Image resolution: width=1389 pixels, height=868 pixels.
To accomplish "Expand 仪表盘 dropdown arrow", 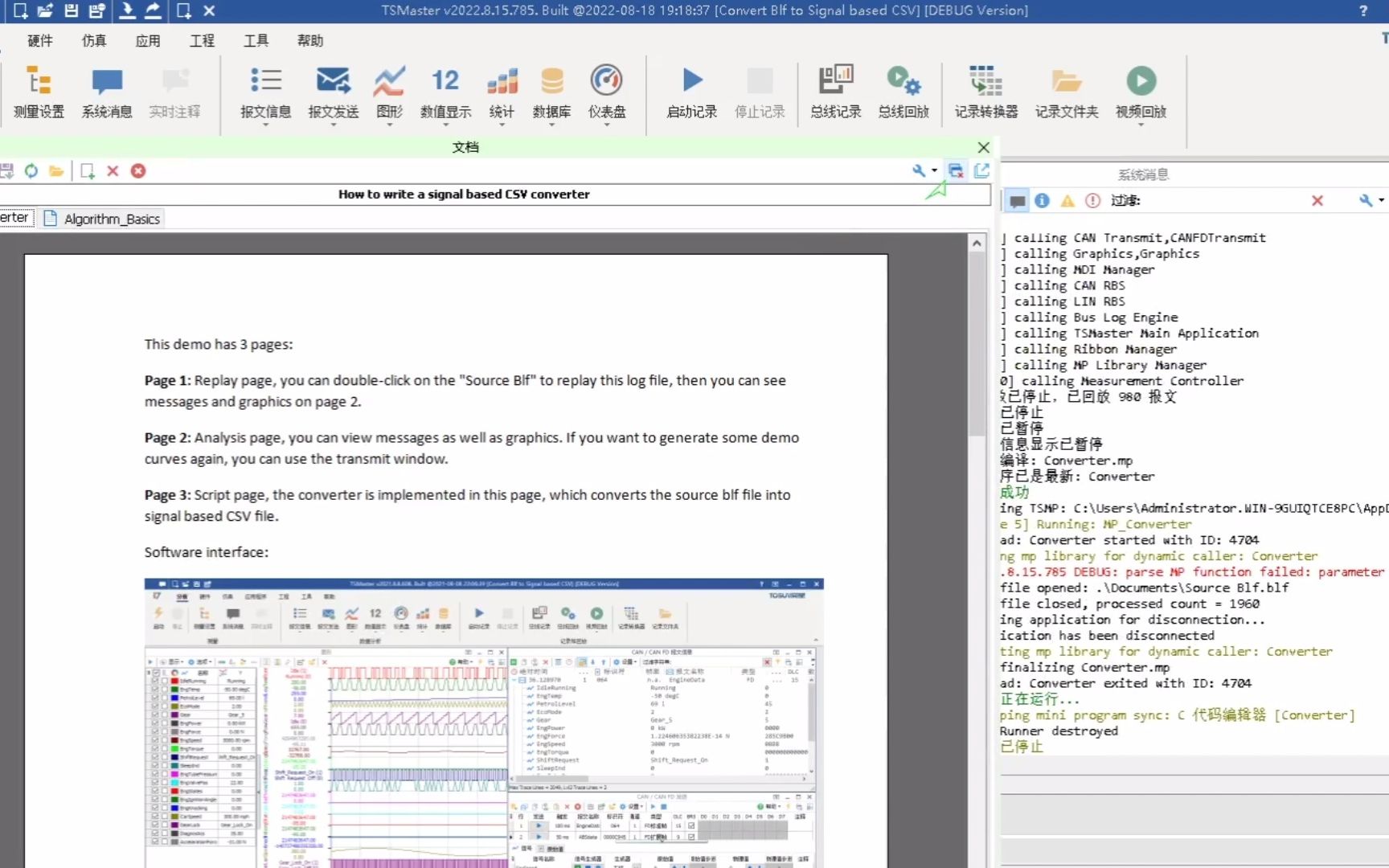I will [607, 125].
